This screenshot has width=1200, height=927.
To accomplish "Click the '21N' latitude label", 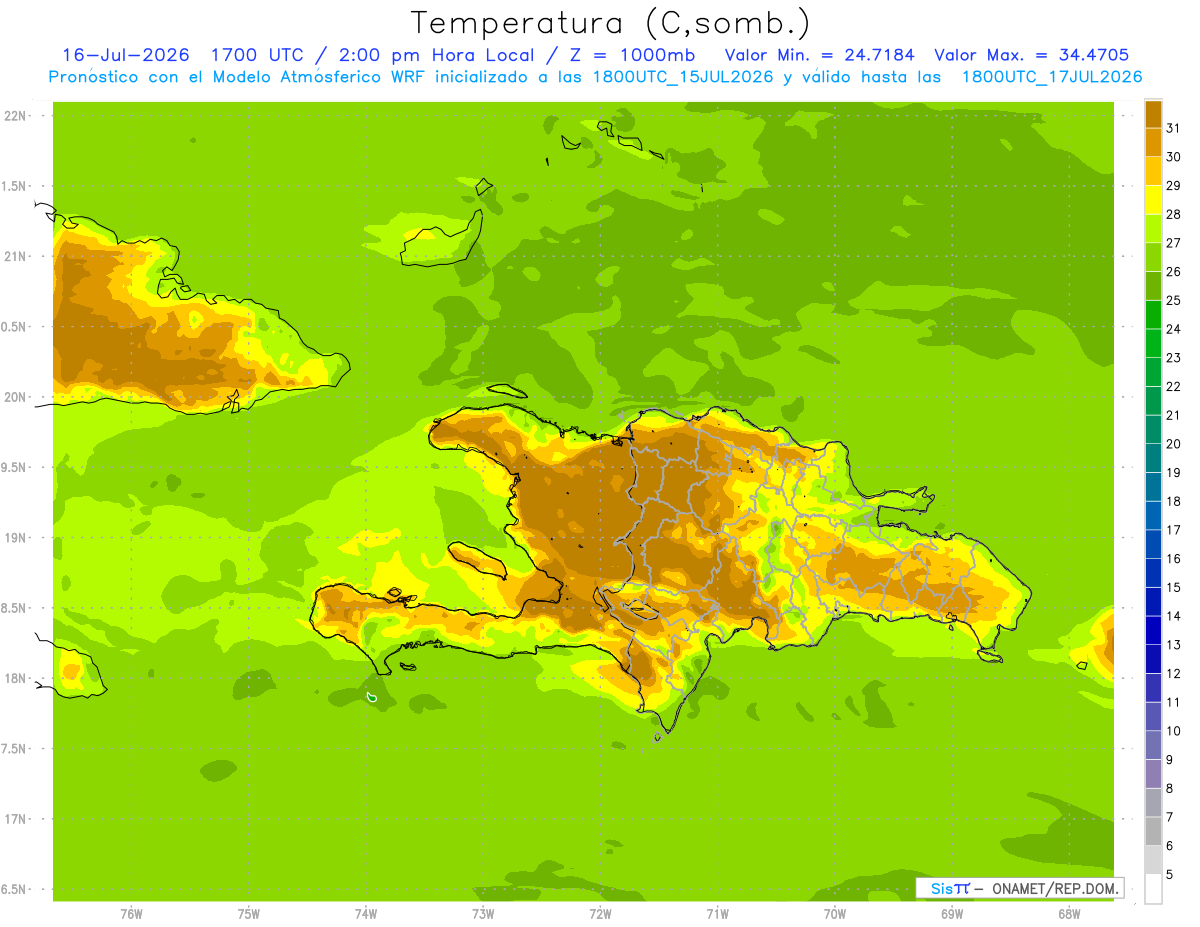I will (15, 257).
